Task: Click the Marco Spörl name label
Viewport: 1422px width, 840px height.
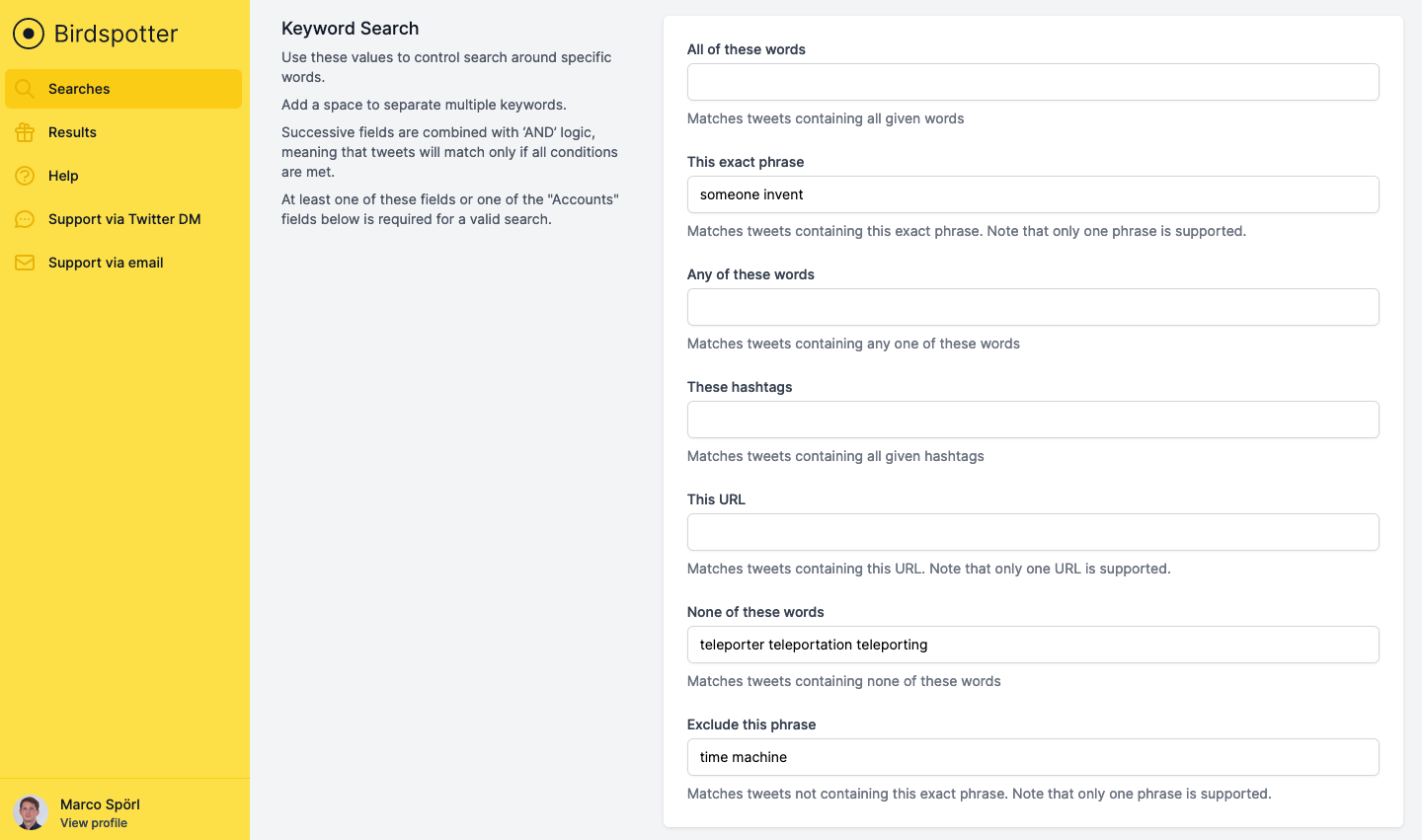Action: pyautogui.click(x=100, y=804)
